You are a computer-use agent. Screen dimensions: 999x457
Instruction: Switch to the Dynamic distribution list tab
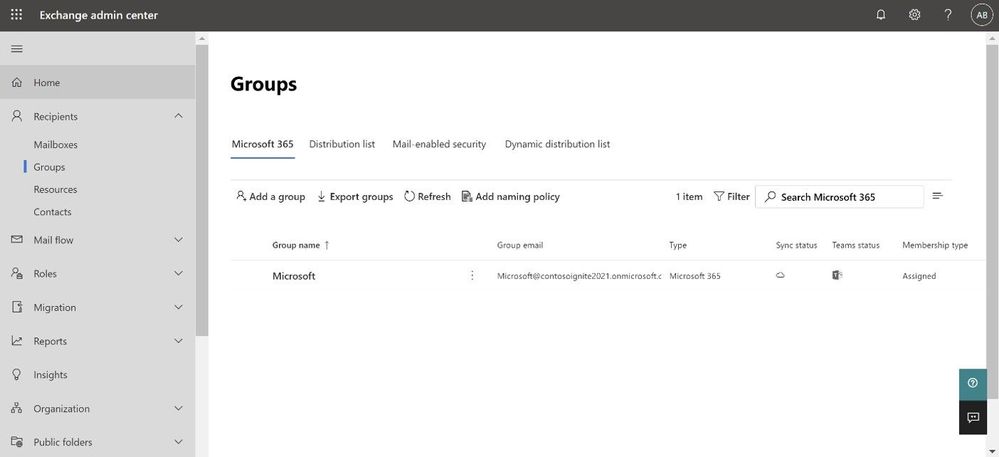(557, 144)
